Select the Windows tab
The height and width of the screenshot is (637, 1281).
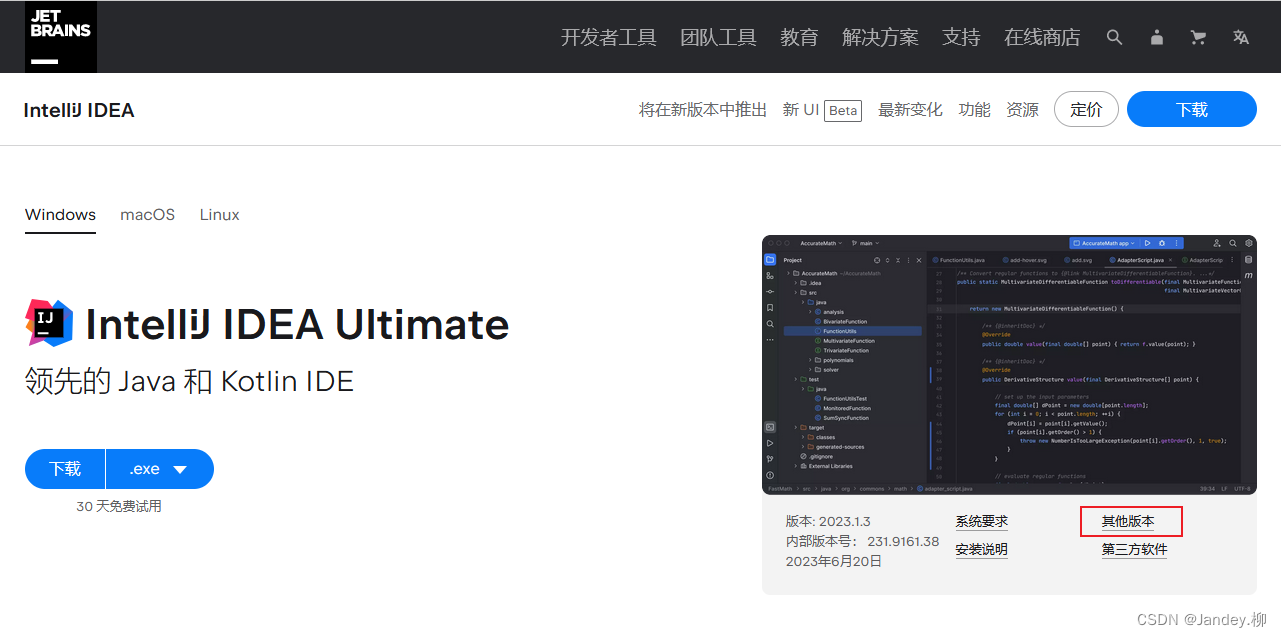pos(60,215)
